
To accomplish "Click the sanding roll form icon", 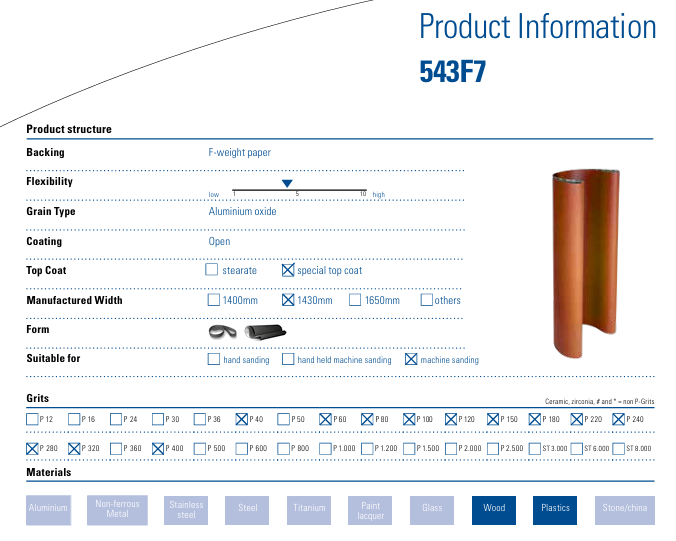I will (265, 332).
